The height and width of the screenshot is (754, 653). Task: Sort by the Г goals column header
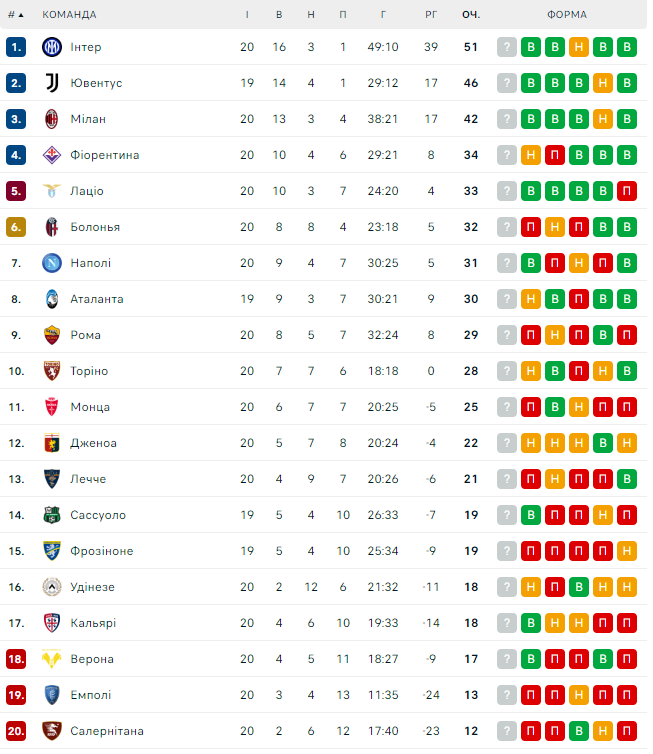point(384,15)
